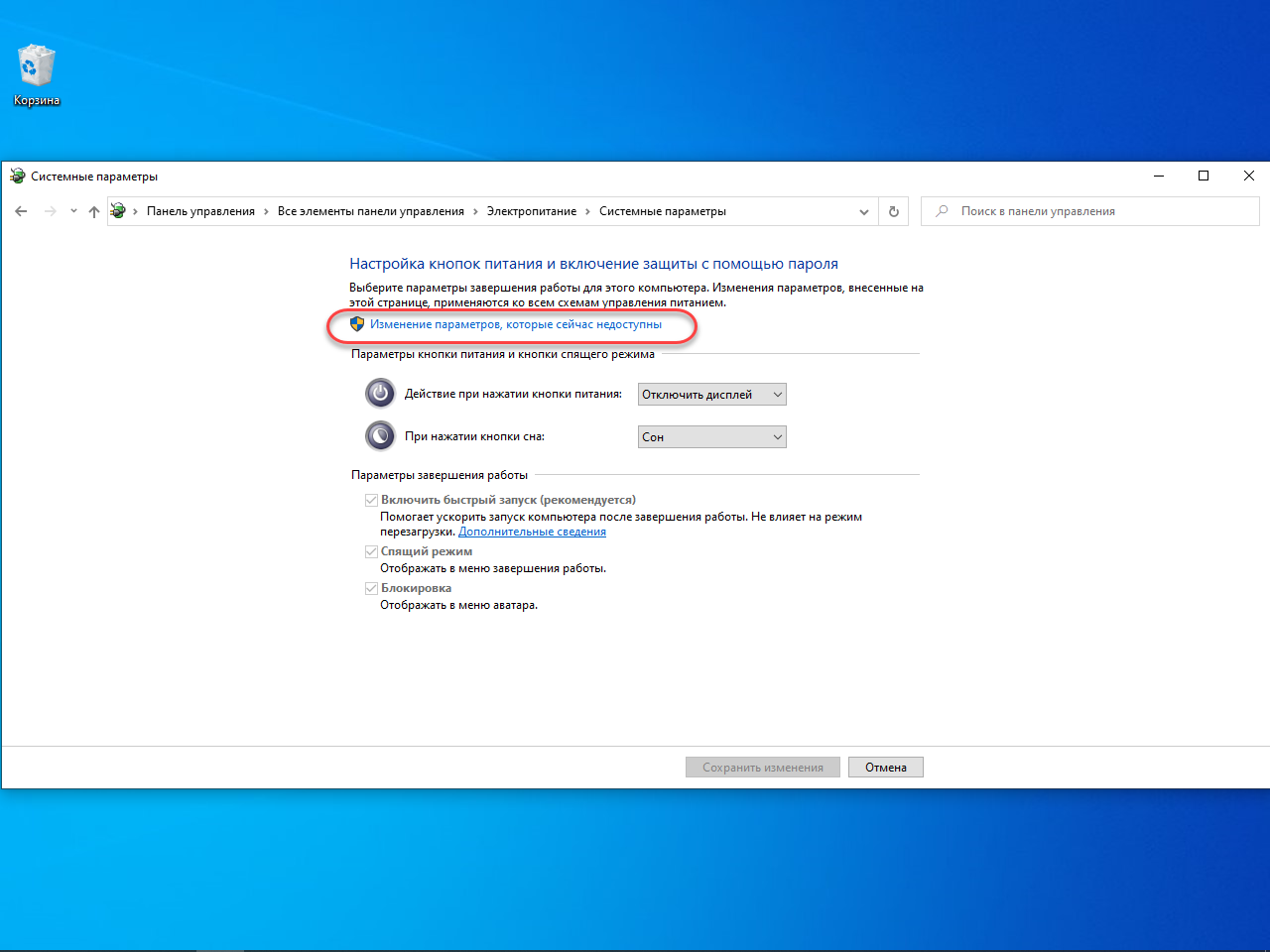Open 'Изменение параметров, которые сейчас недоступны' link

(516, 324)
